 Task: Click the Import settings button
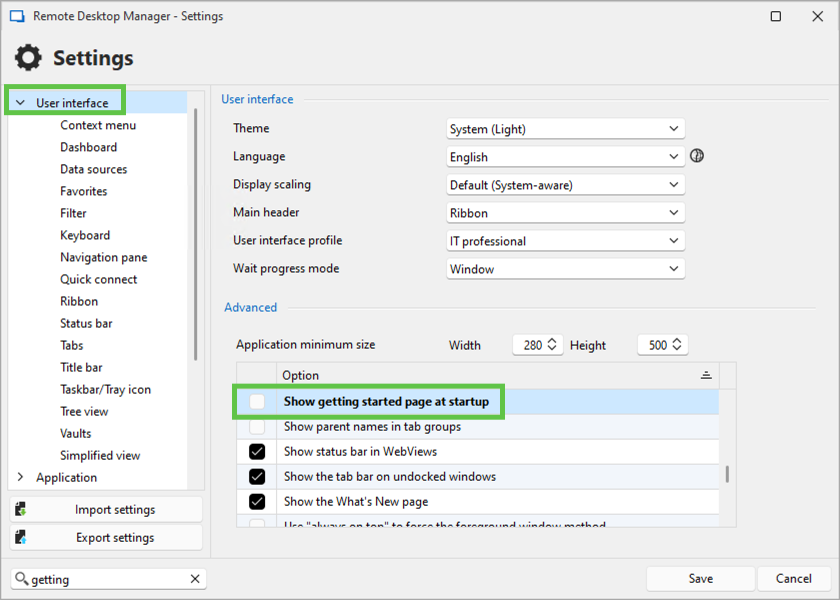(x=106, y=509)
